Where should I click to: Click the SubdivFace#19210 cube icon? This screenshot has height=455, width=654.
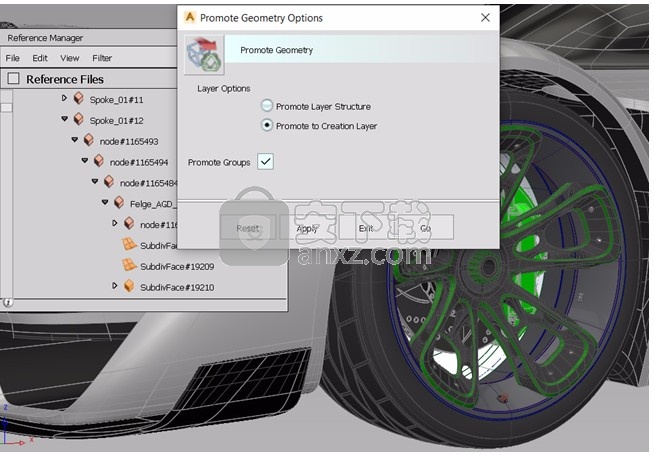pos(129,287)
